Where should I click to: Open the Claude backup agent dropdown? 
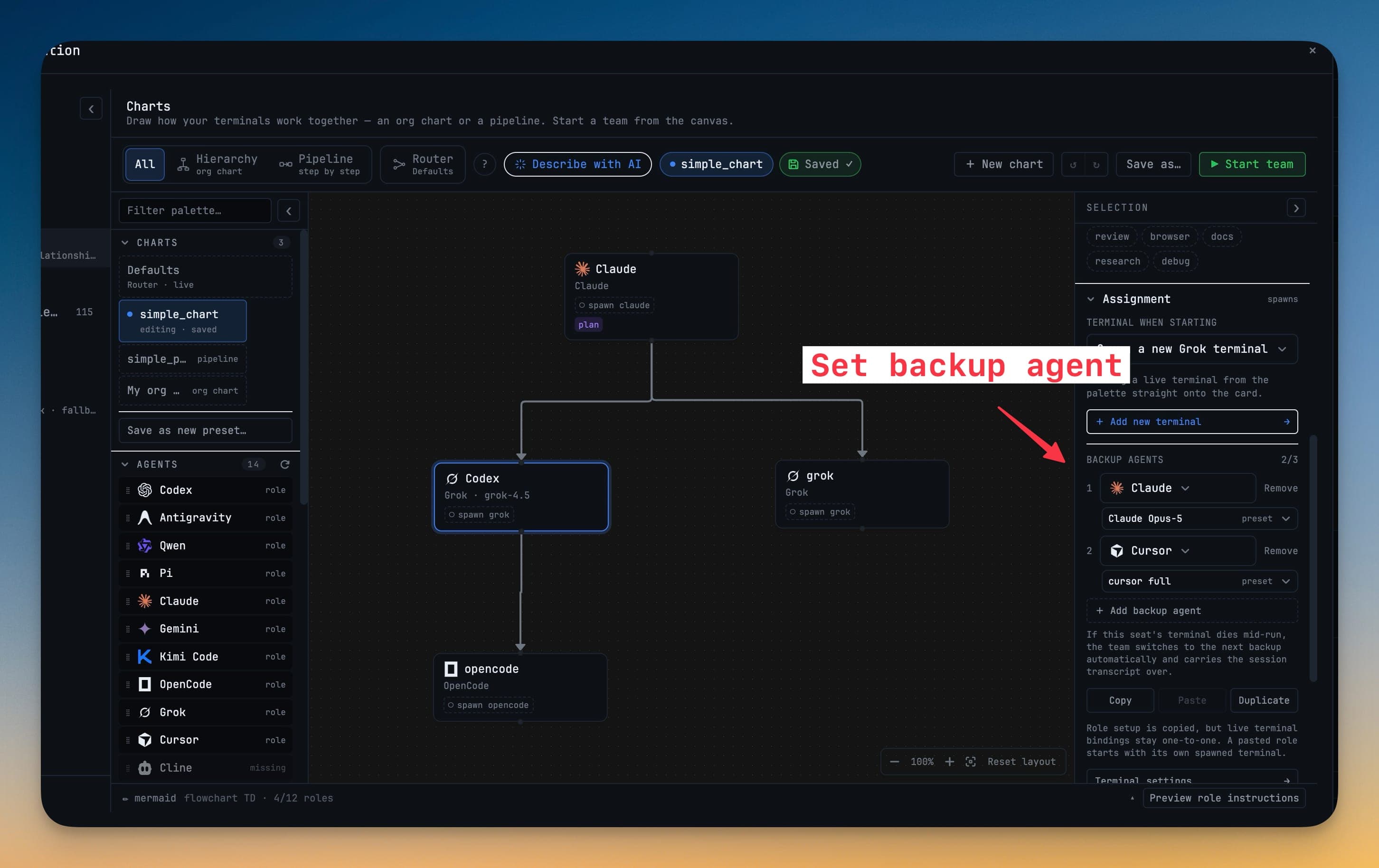coord(1177,488)
